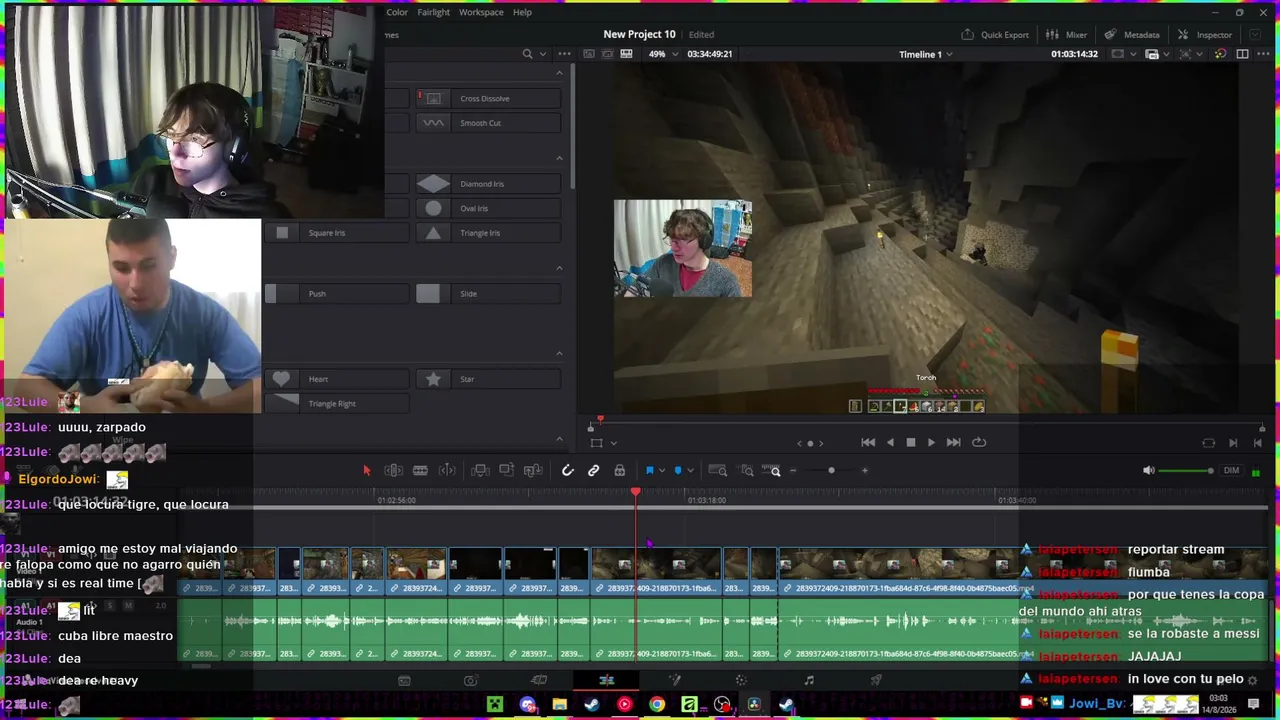Collapse the section containing Diamond Iris
The height and width of the screenshot is (720, 1280).
click(559, 158)
